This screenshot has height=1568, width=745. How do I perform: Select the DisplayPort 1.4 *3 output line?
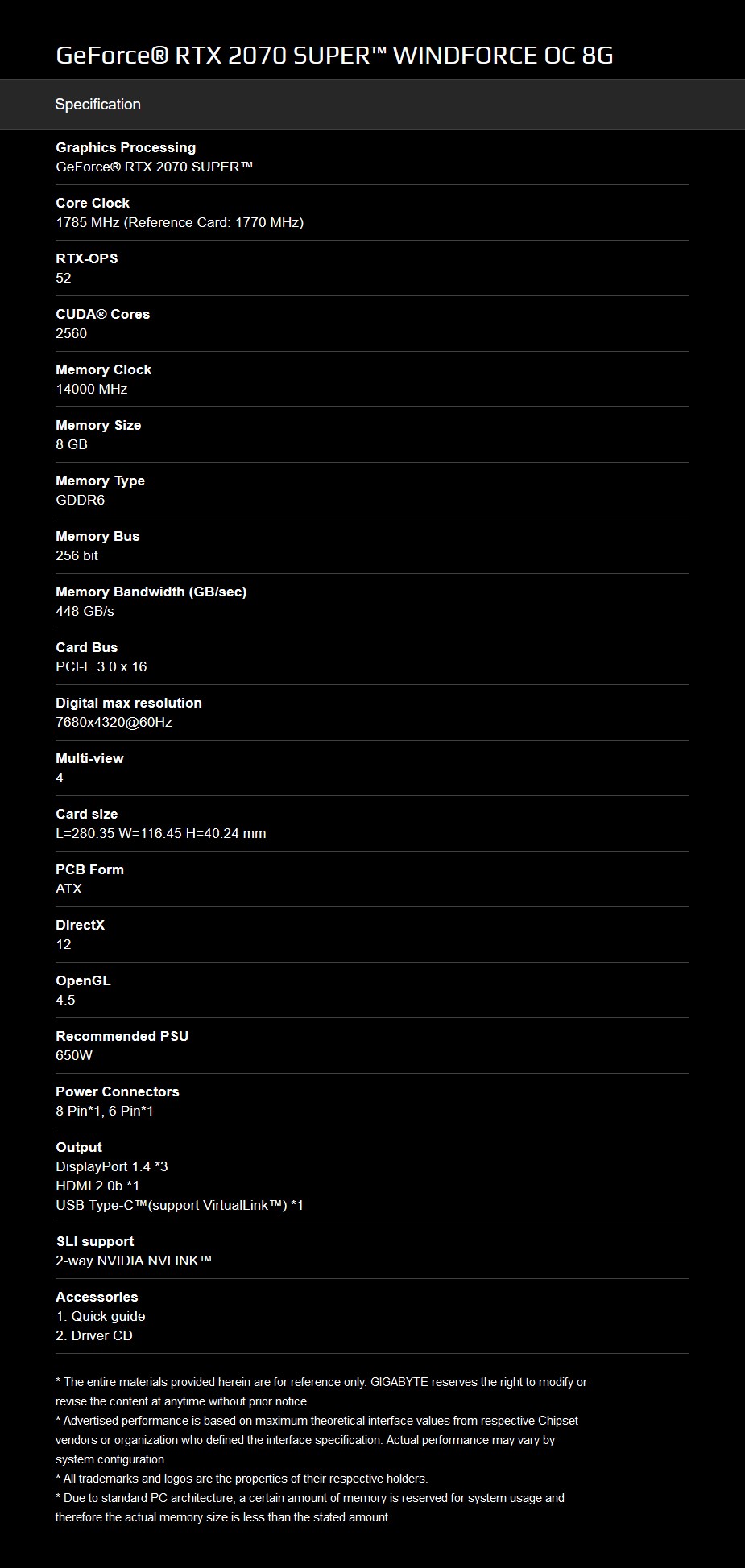click(111, 1166)
